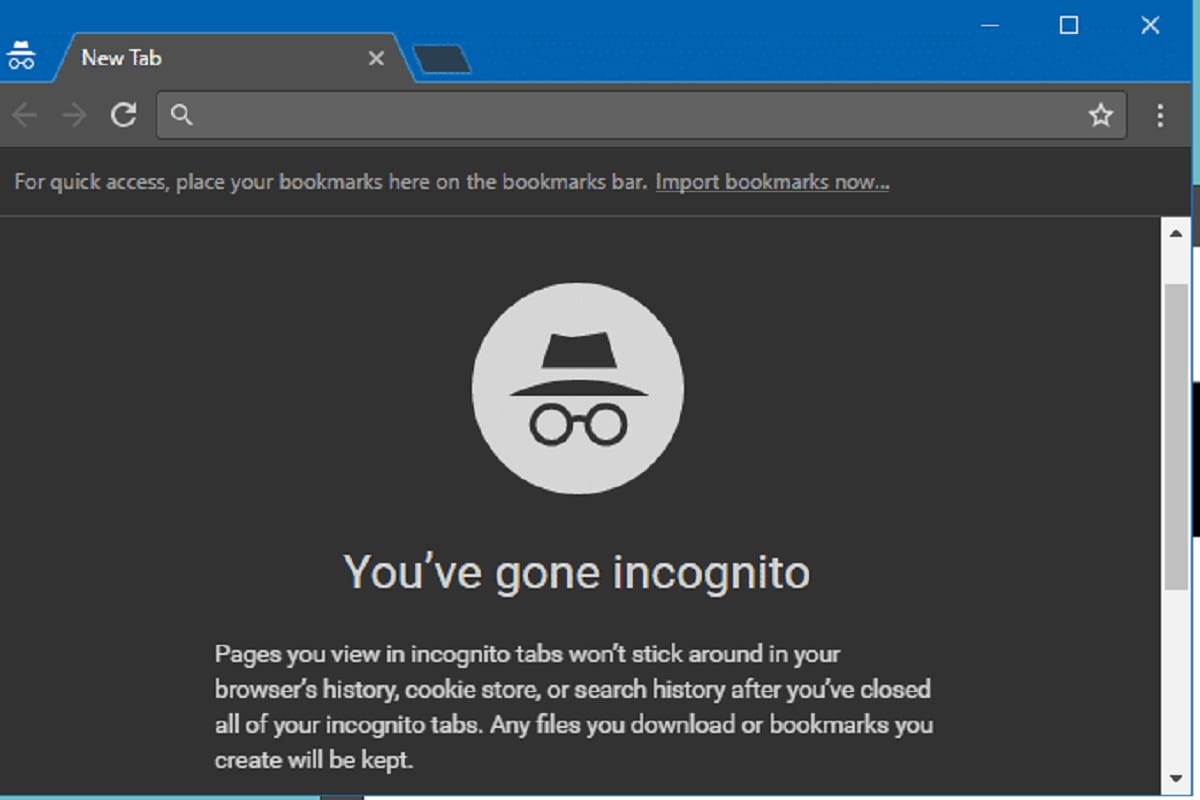Click the Import bookmarks now link

[x=772, y=182]
